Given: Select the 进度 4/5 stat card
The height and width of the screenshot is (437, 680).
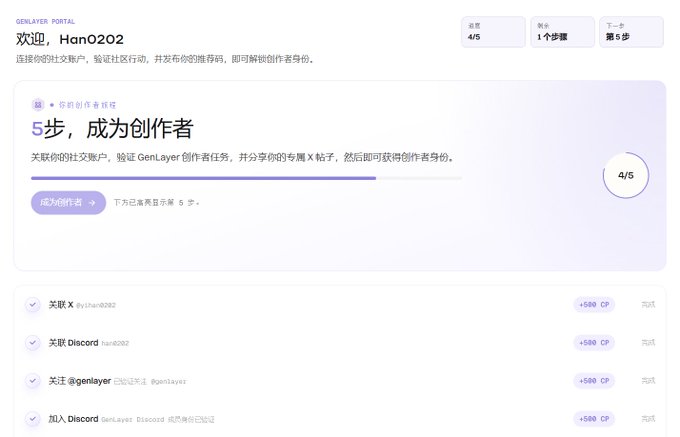Looking at the screenshot, I should tap(493, 32).
